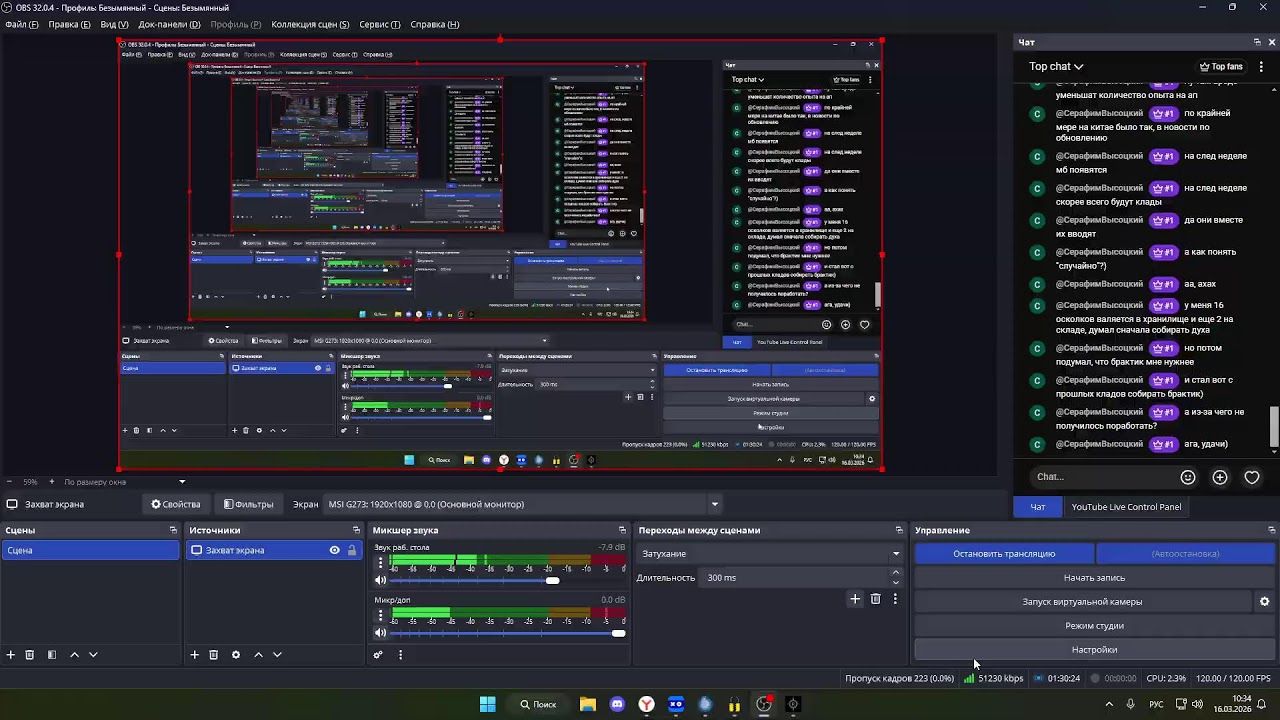
Task: Click Режим студии button
Action: coord(1094,626)
